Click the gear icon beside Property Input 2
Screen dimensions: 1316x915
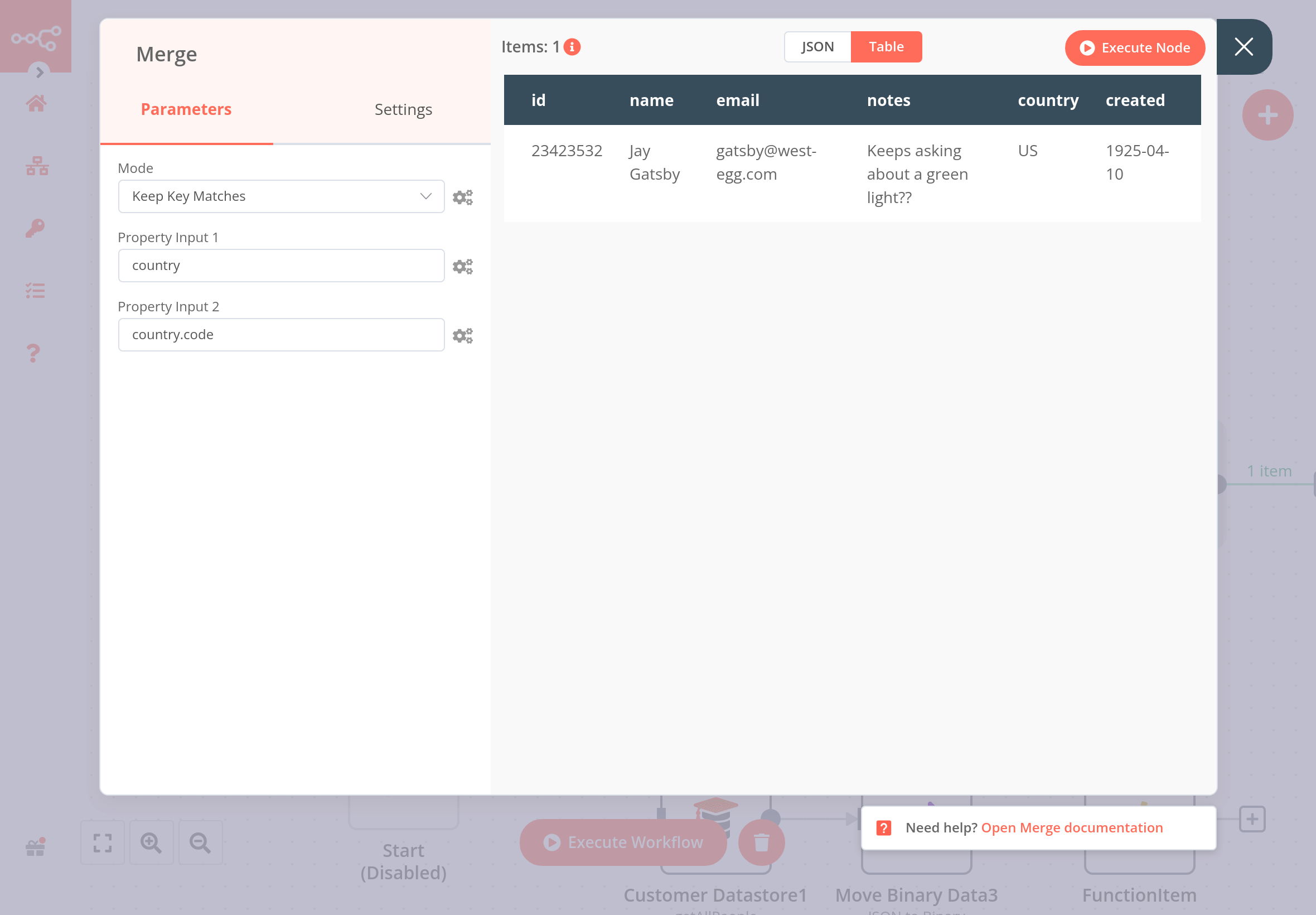tap(462, 335)
